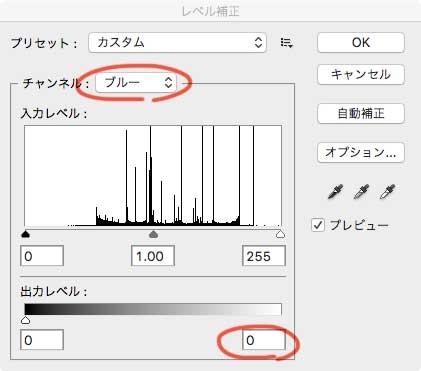Viewport: 421px width, 371px height.
Task: Click the gray midtone input slider handle
Action: 153,234
